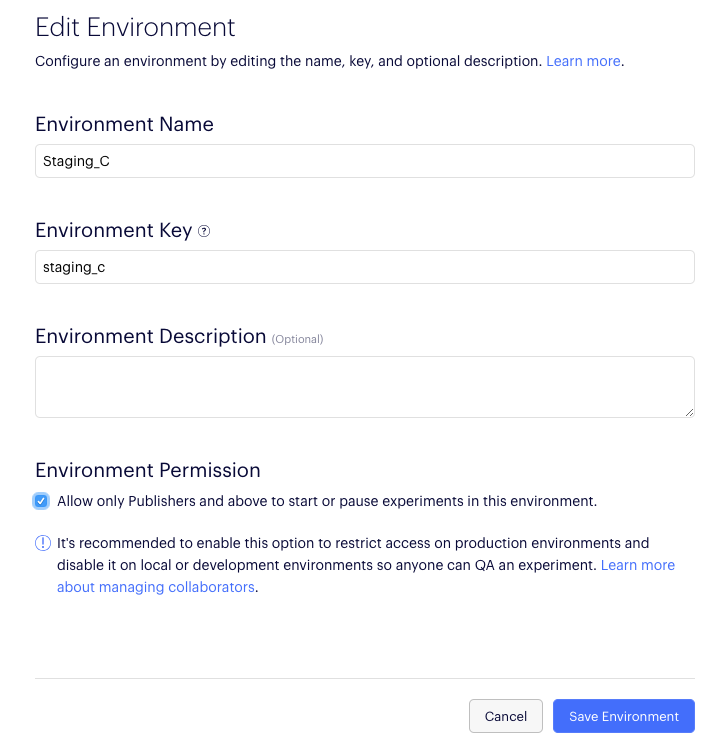Focus the Environment Name field containing Staging_C
This screenshot has width=705, height=745.
pyautogui.click(x=364, y=161)
